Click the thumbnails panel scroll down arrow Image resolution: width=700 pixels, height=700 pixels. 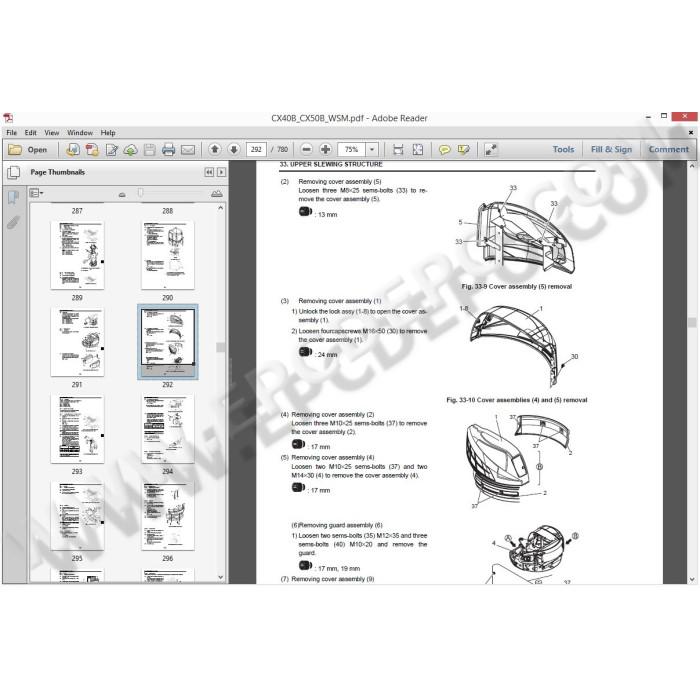pos(221,577)
